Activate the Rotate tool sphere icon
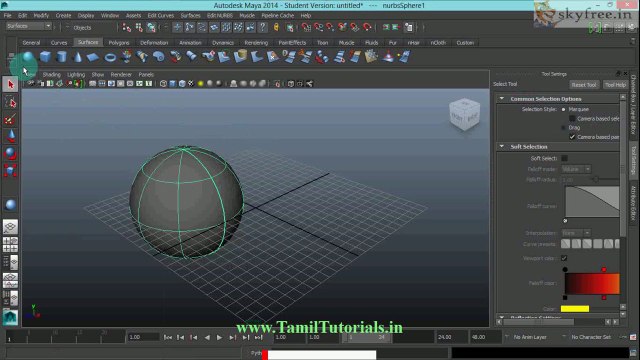 tap(11, 153)
